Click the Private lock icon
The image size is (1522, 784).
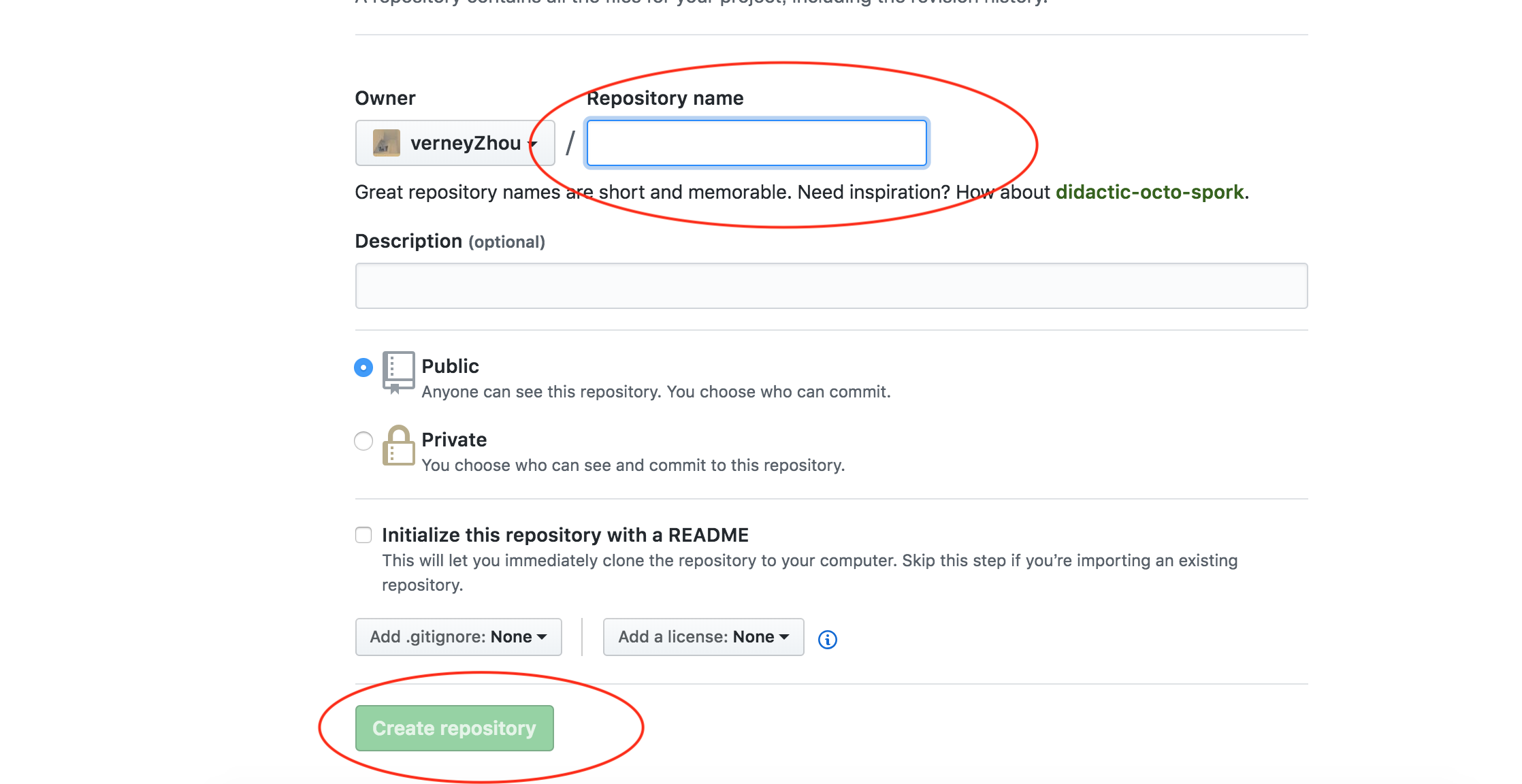point(398,446)
